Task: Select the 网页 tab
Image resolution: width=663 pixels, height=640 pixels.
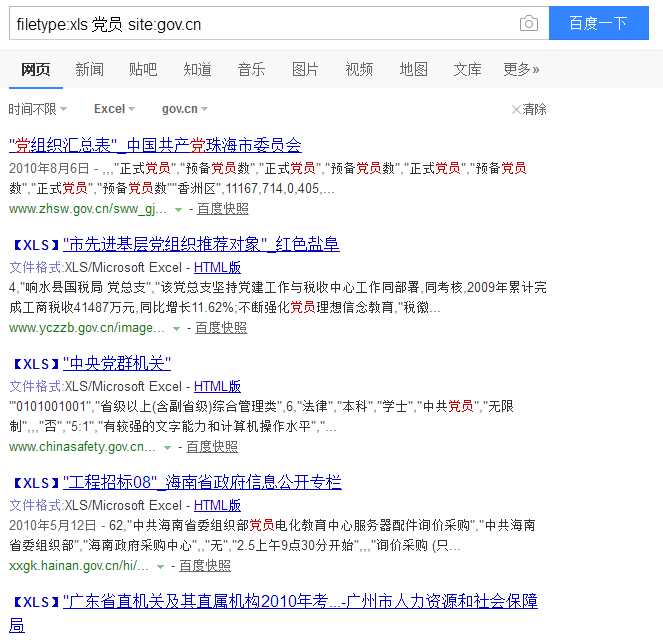Action: [x=36, y=69]
